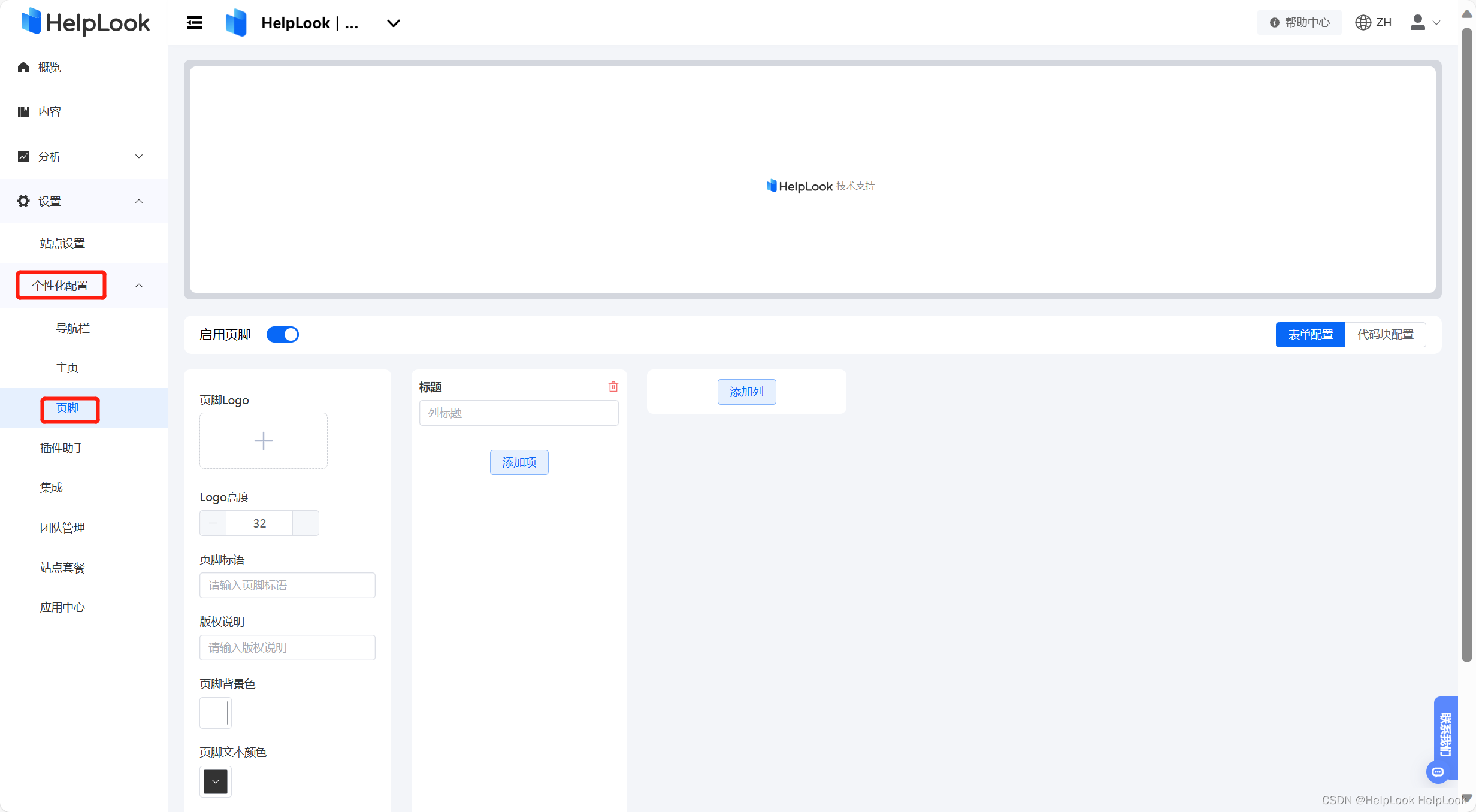
Task: Click the red trash icon on the 标题 column
Action: [613, 387]
